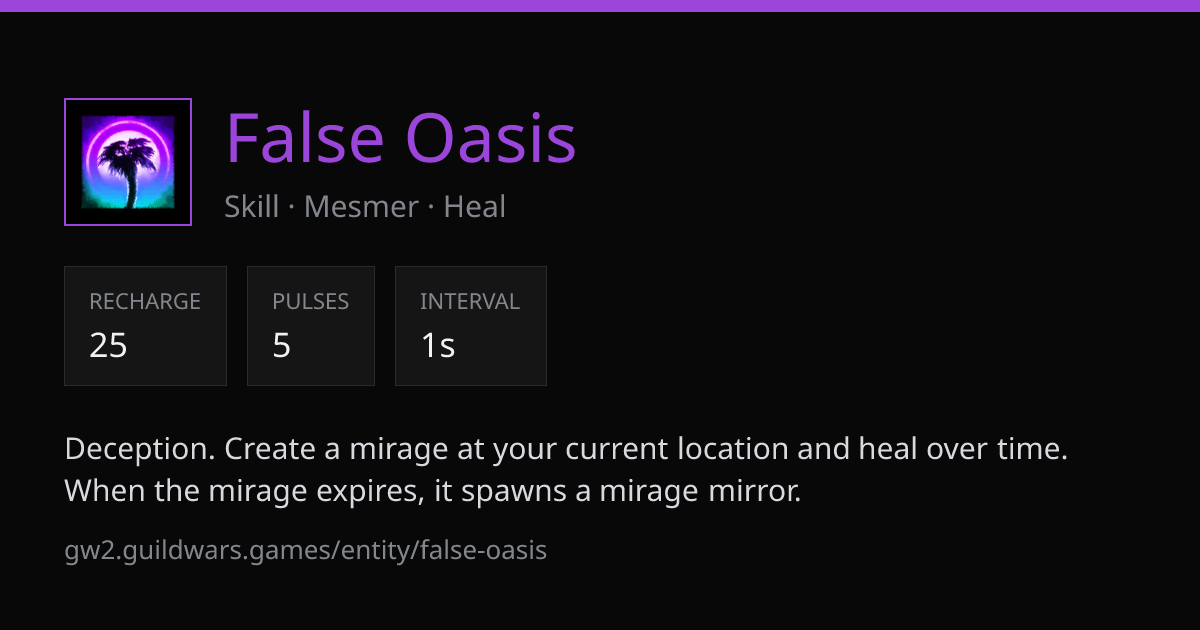Click the RECHARGE label text
The height and width of the screenshot is (630, 1200).
pyautogui.click(x=145, y=301)
